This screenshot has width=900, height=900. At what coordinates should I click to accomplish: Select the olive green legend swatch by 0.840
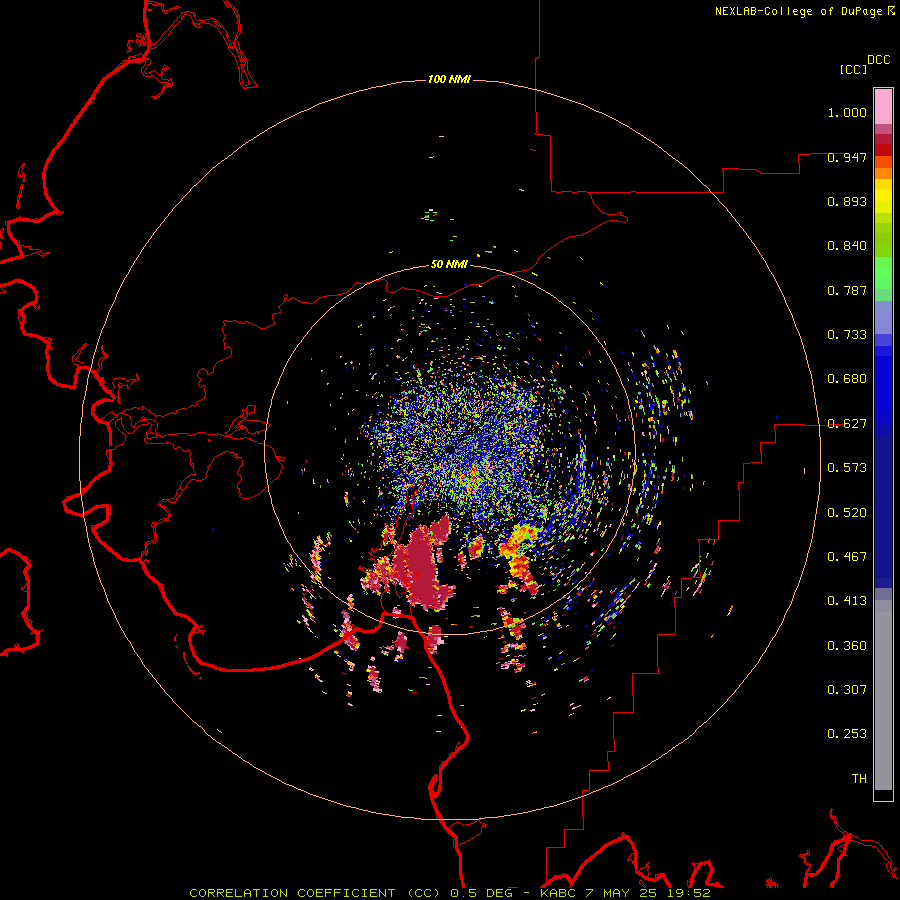883,240
